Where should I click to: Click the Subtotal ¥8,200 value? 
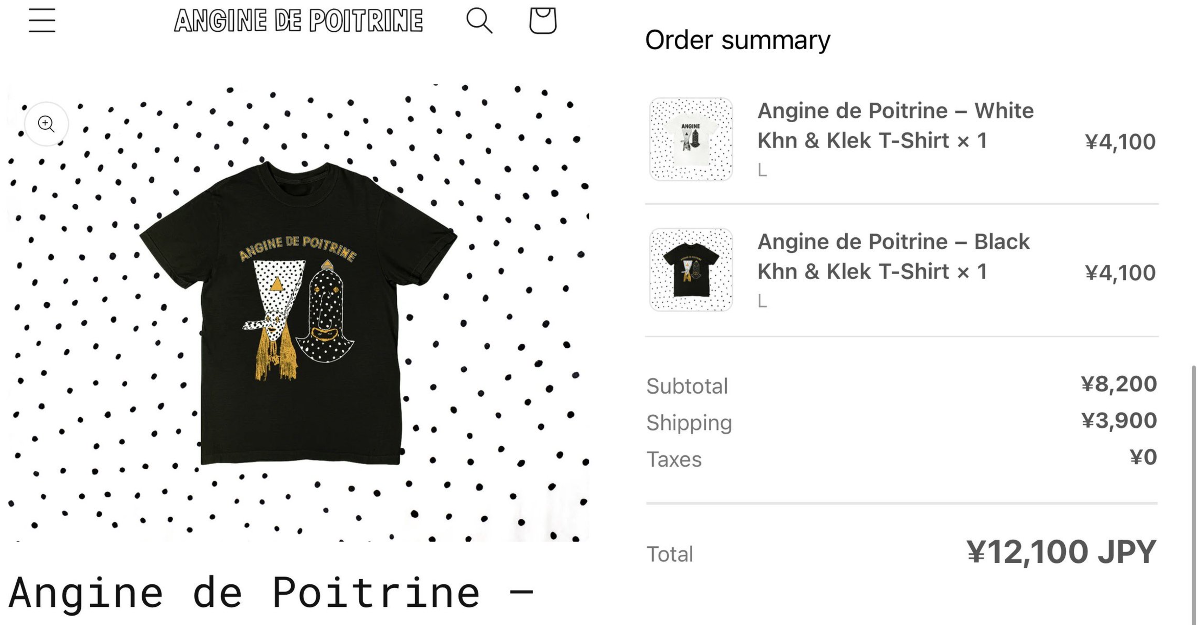coord(1119,384)
